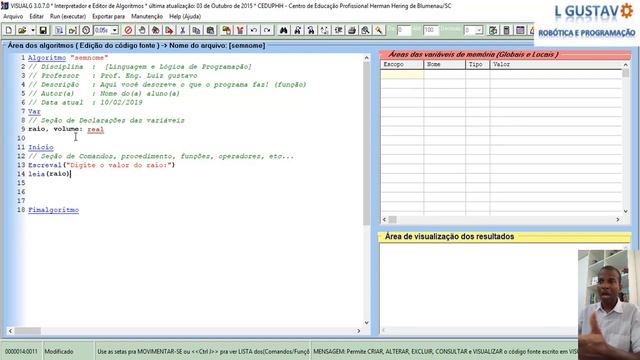Click variables table scroll right arrow

[618, 220]
